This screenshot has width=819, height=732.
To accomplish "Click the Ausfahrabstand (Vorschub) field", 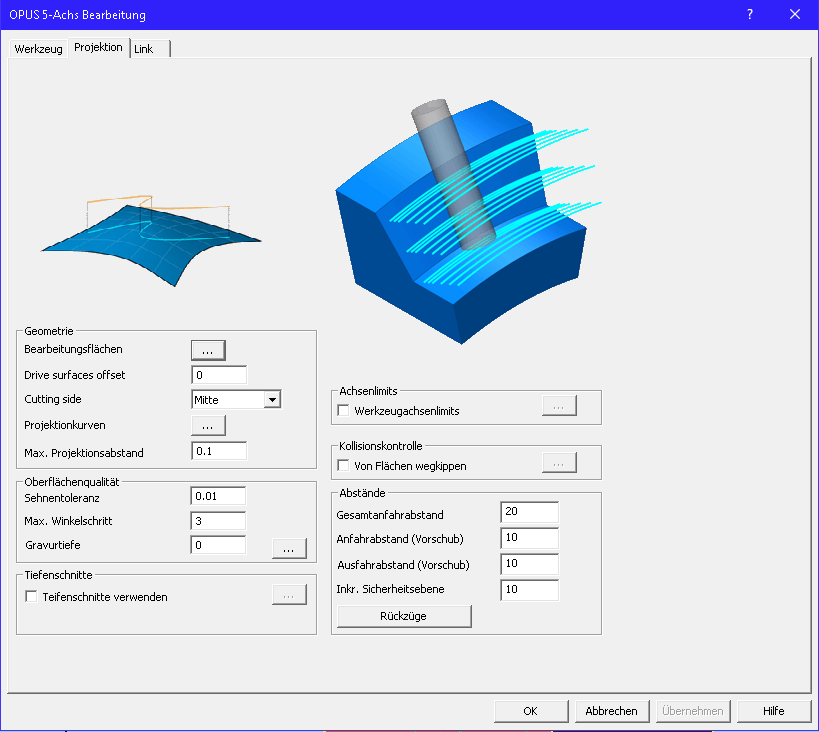I will (529, 564).
